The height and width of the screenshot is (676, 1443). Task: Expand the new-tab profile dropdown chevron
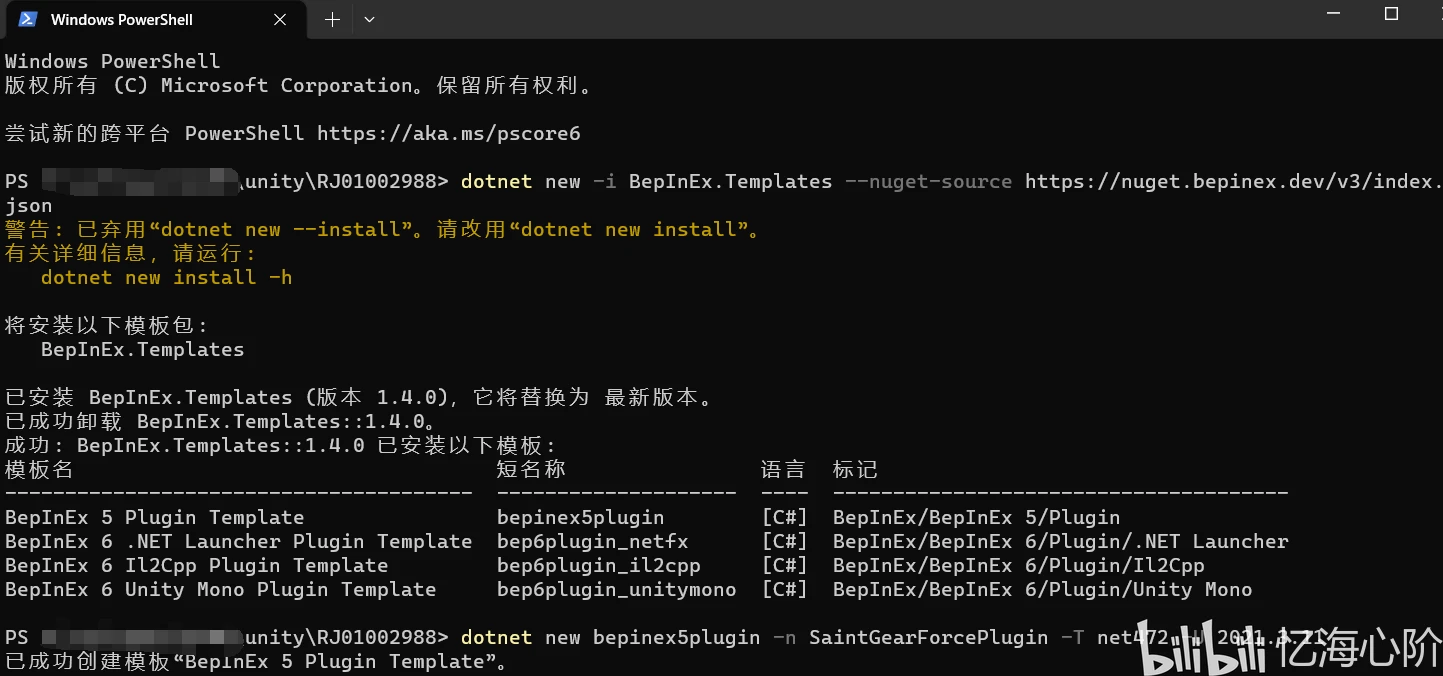(x=369, y=19)
